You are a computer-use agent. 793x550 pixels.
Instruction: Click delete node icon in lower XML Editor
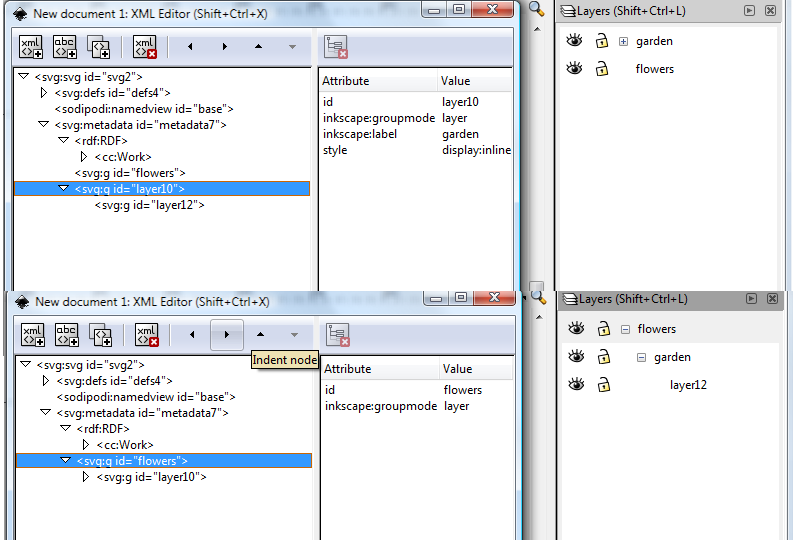(146, 335)
